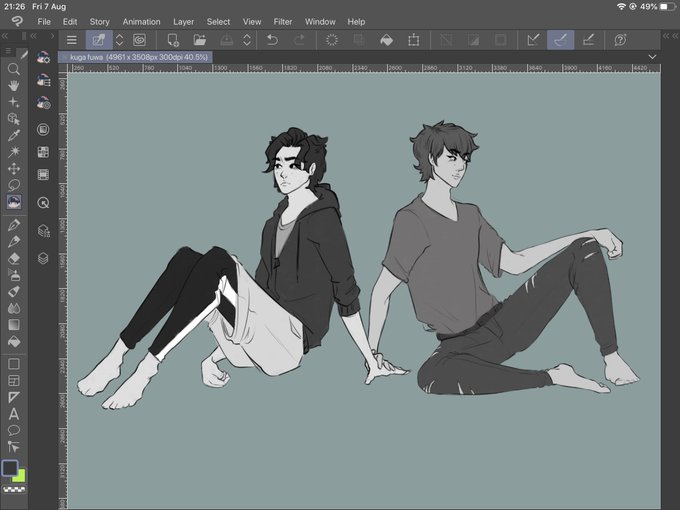This screenshot has height=510, width=680.
Task: Open a file with the folder icon
Action: (x=199, y=40)
